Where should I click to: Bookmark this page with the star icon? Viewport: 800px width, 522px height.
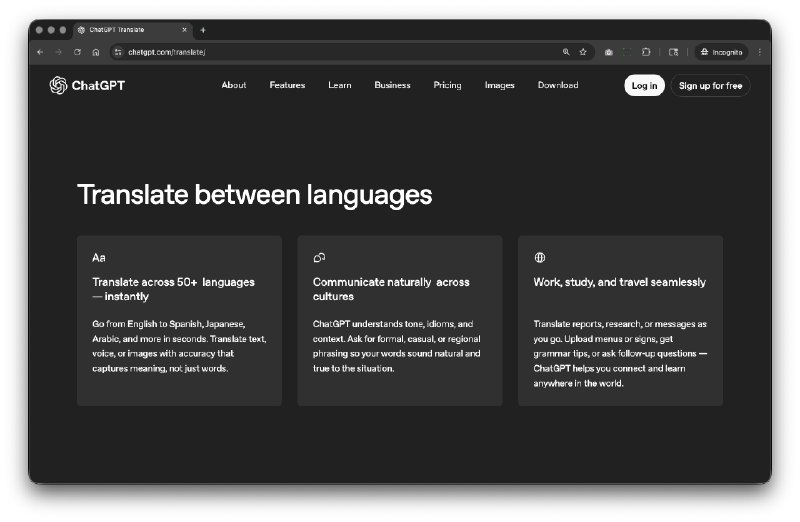[x=583, y=52]
